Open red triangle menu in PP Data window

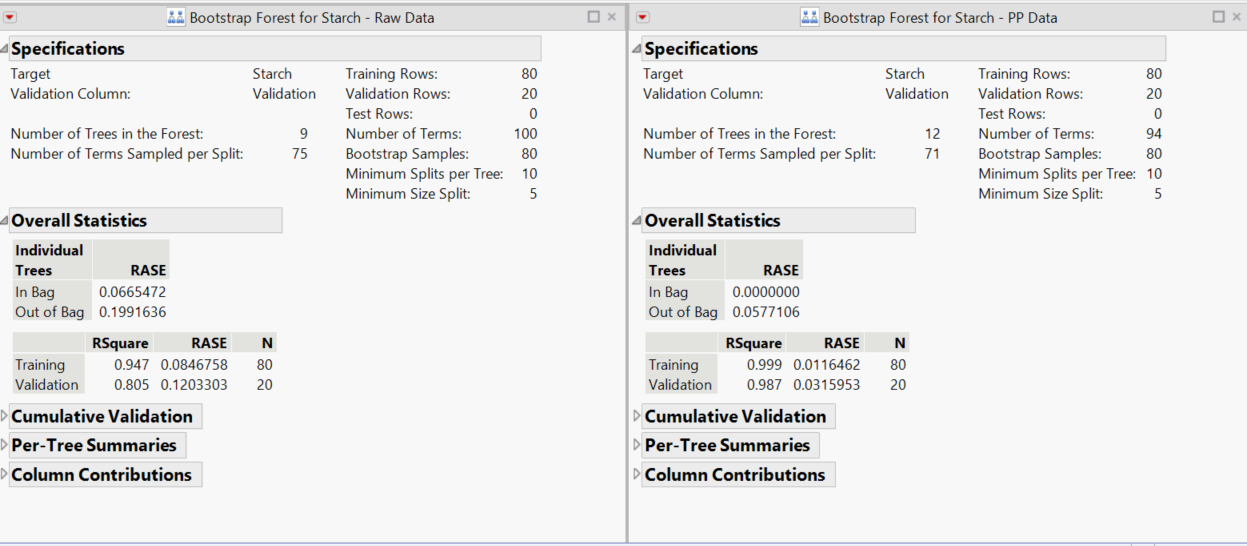(x=643, y=17)
